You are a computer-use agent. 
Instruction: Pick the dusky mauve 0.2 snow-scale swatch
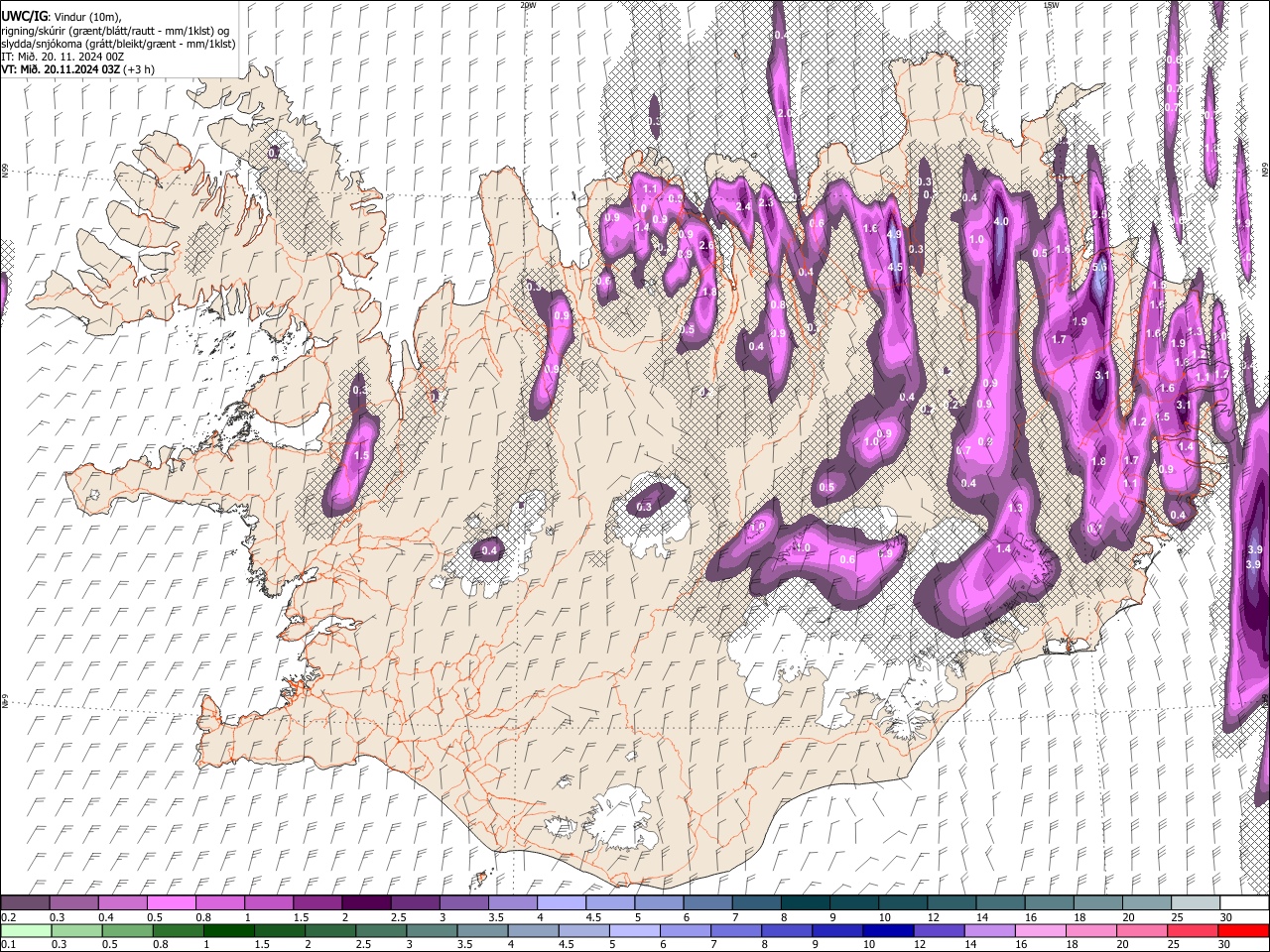pyautogui.click(x=26, y=902)
